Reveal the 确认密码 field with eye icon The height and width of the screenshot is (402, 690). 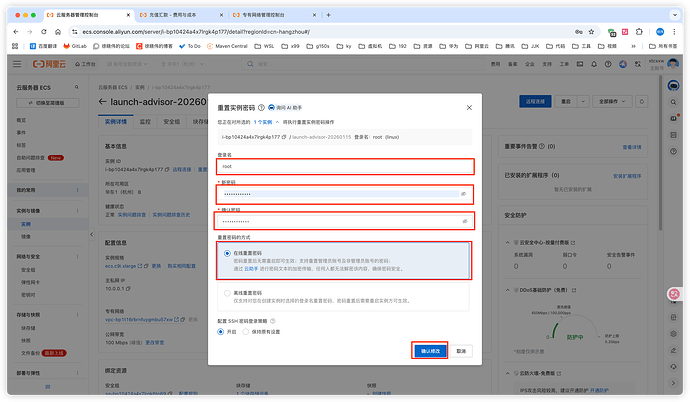[x=463, y=220]
